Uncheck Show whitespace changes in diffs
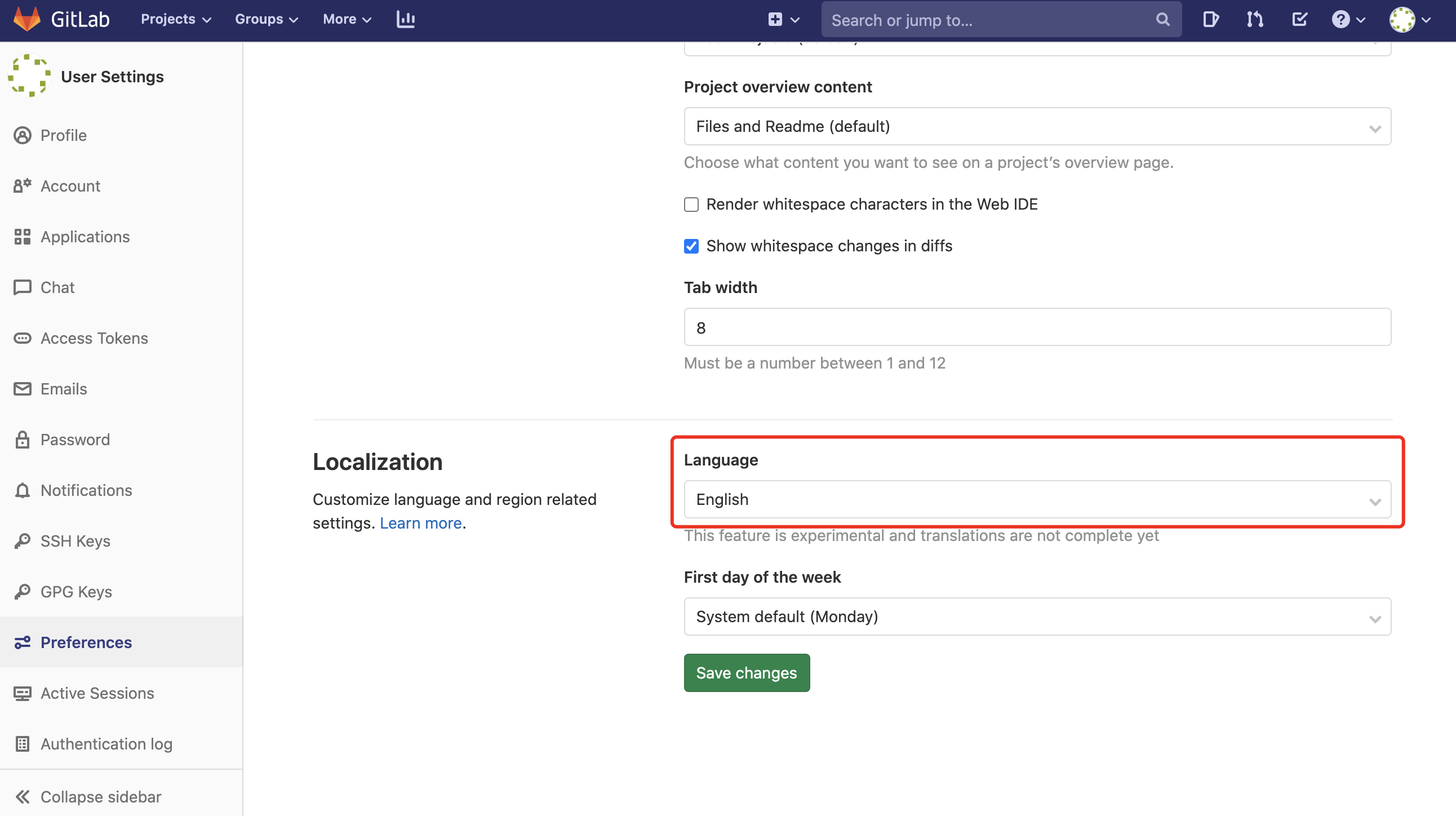The width and height of the screenshot is (1456, 816). [x=691, y=246]
